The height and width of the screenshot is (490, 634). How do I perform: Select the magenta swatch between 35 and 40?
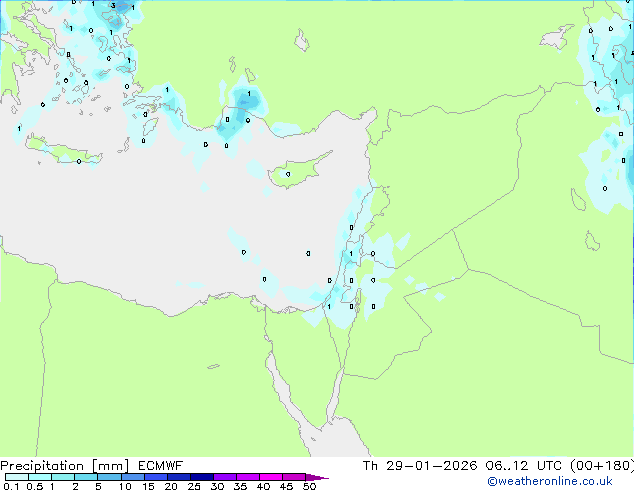248,477
